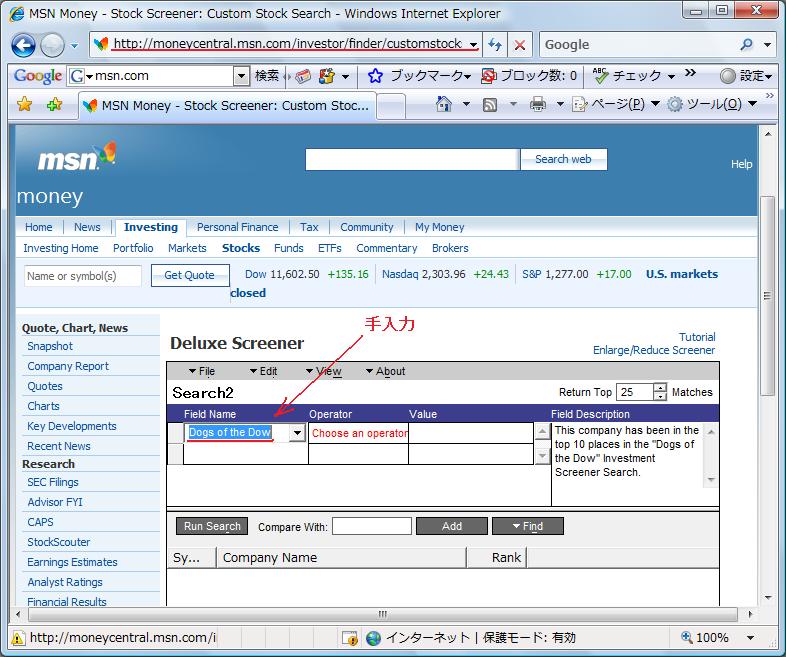Click the Google toolbar bookmark star

(375, 76)
